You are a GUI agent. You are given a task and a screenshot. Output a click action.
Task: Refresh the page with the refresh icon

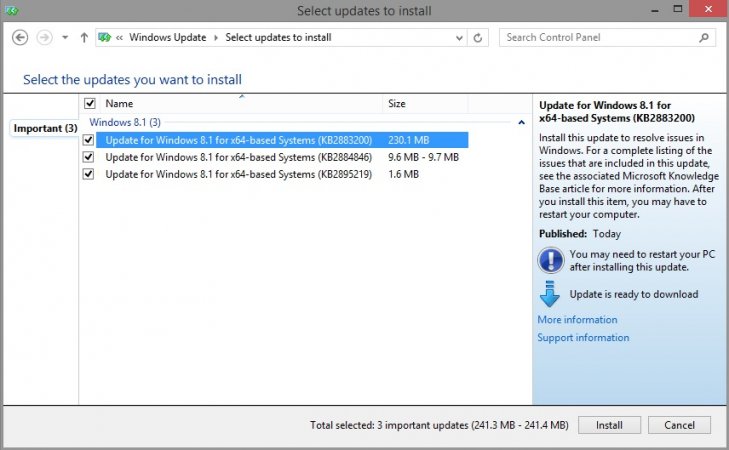click(477, 38)
